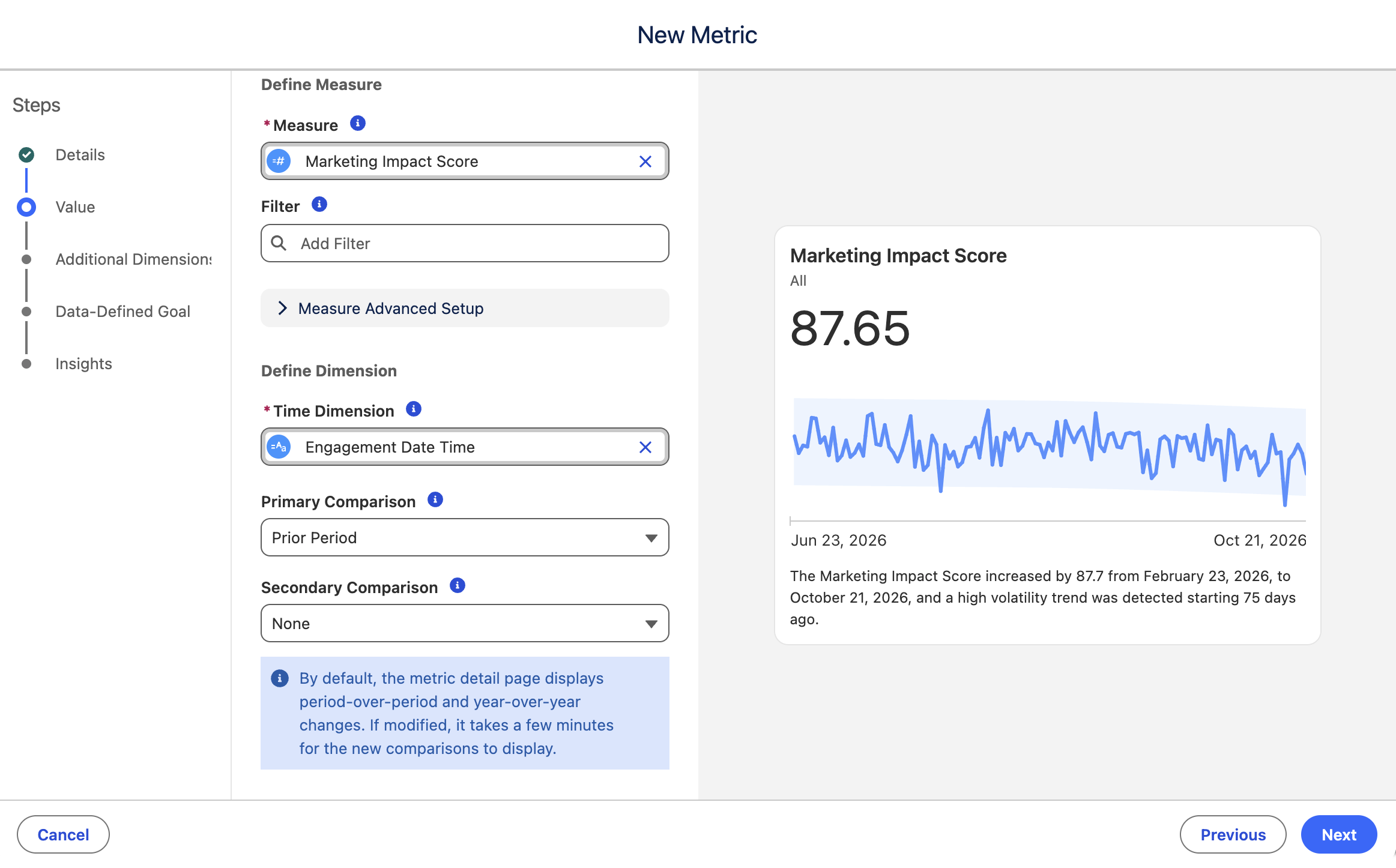The image size is (1396, 868).
Task: Click the number-type icon in Measure field
Action: point(279,161)
